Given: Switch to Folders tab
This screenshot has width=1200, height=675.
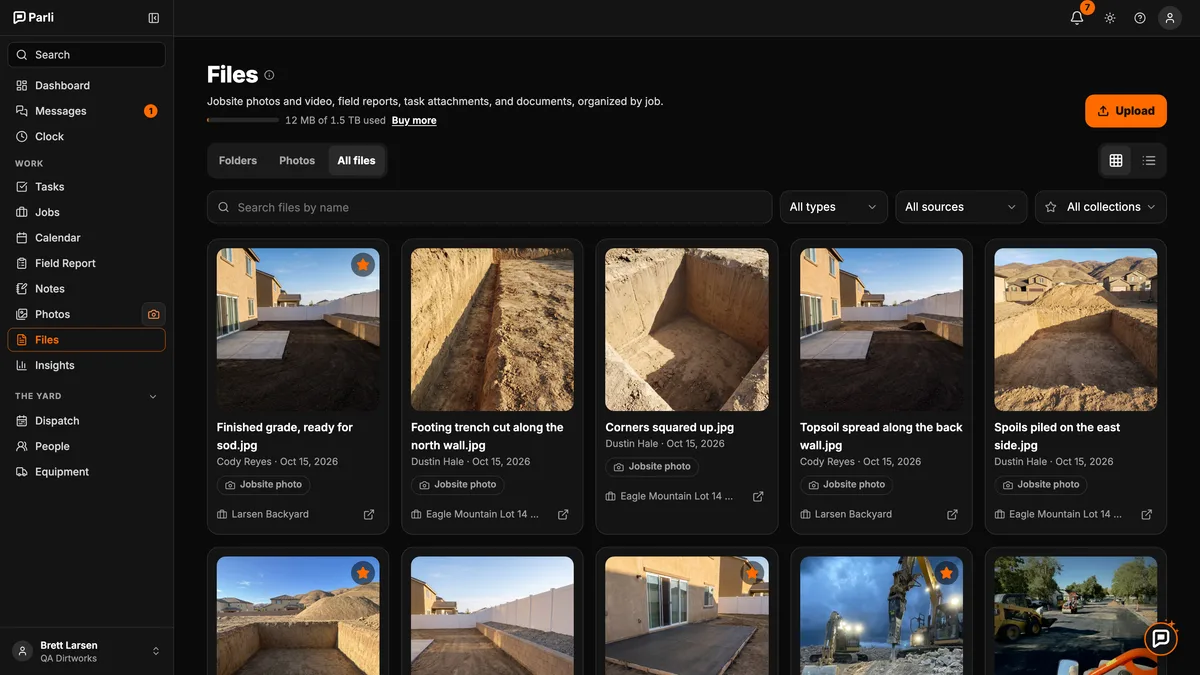Looking at the screenshot, I should pyautogui.click(x=238, y=160).
